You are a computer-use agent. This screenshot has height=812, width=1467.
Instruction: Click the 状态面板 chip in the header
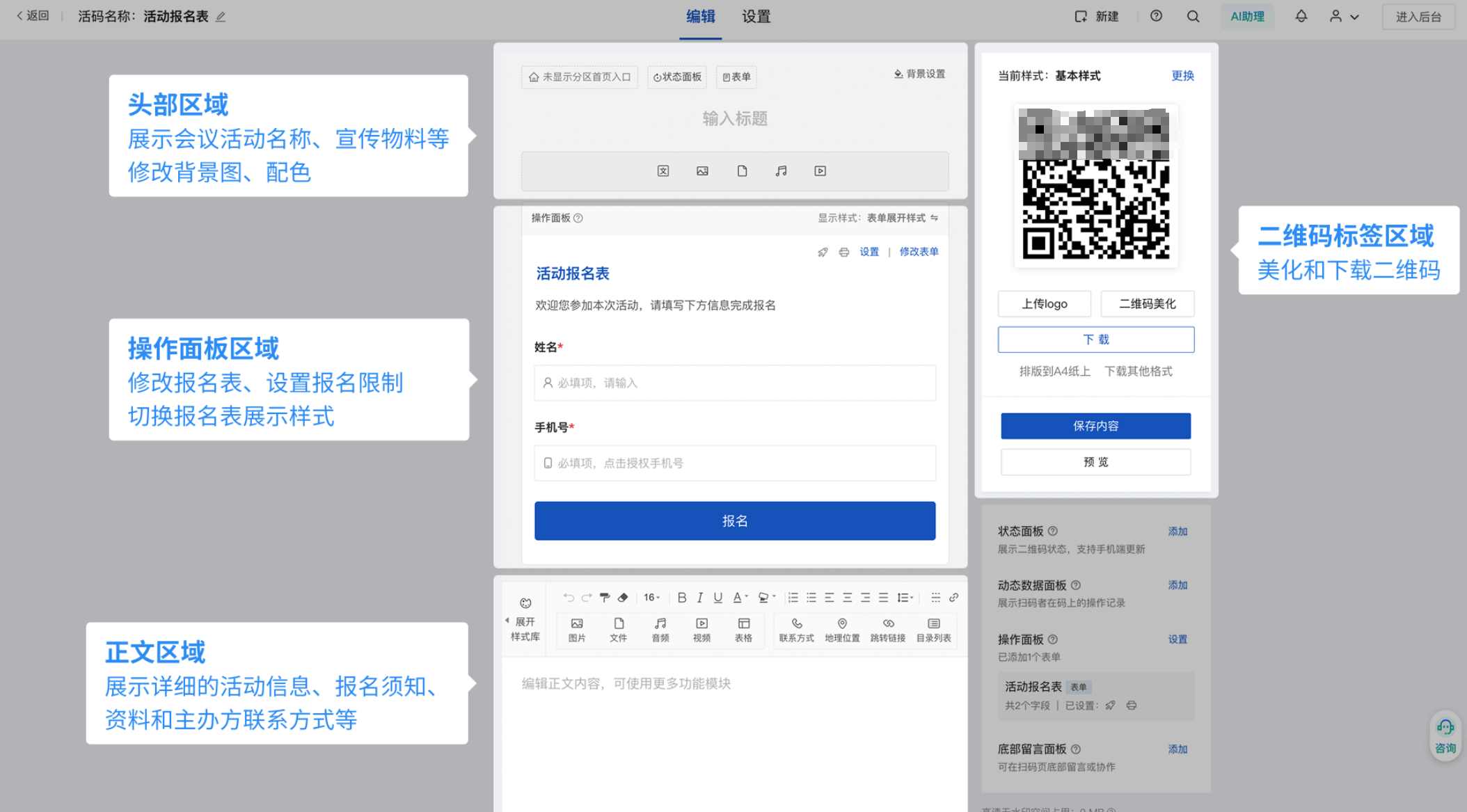coord(677,77)
